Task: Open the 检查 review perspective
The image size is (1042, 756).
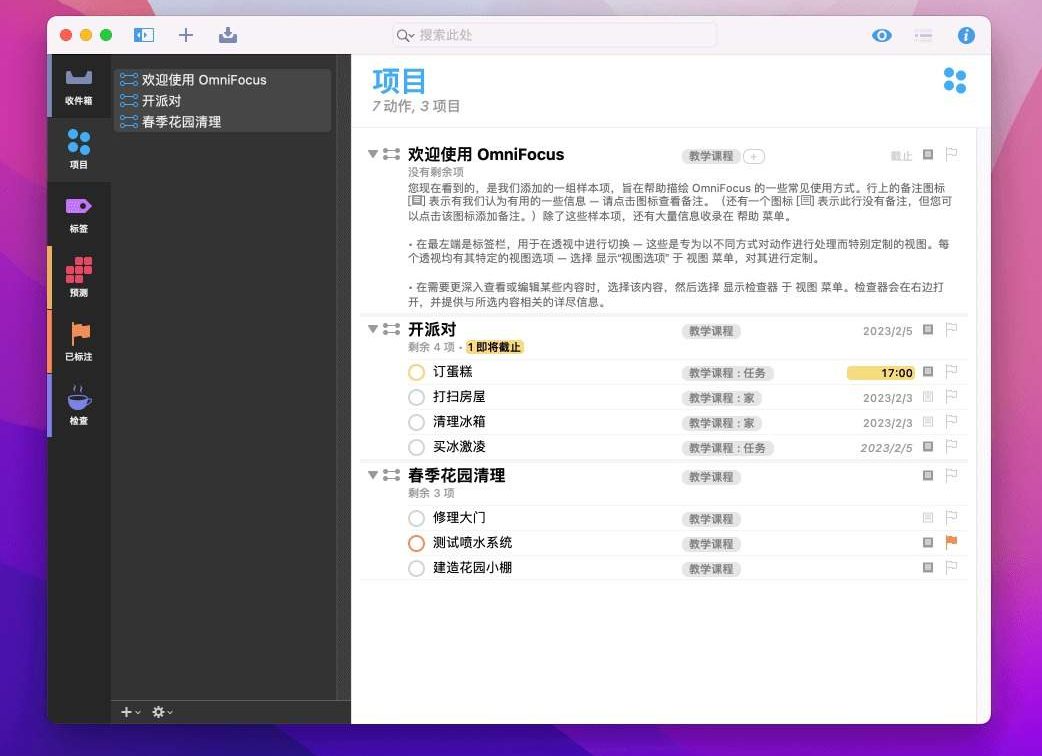Action: point(78,406)
